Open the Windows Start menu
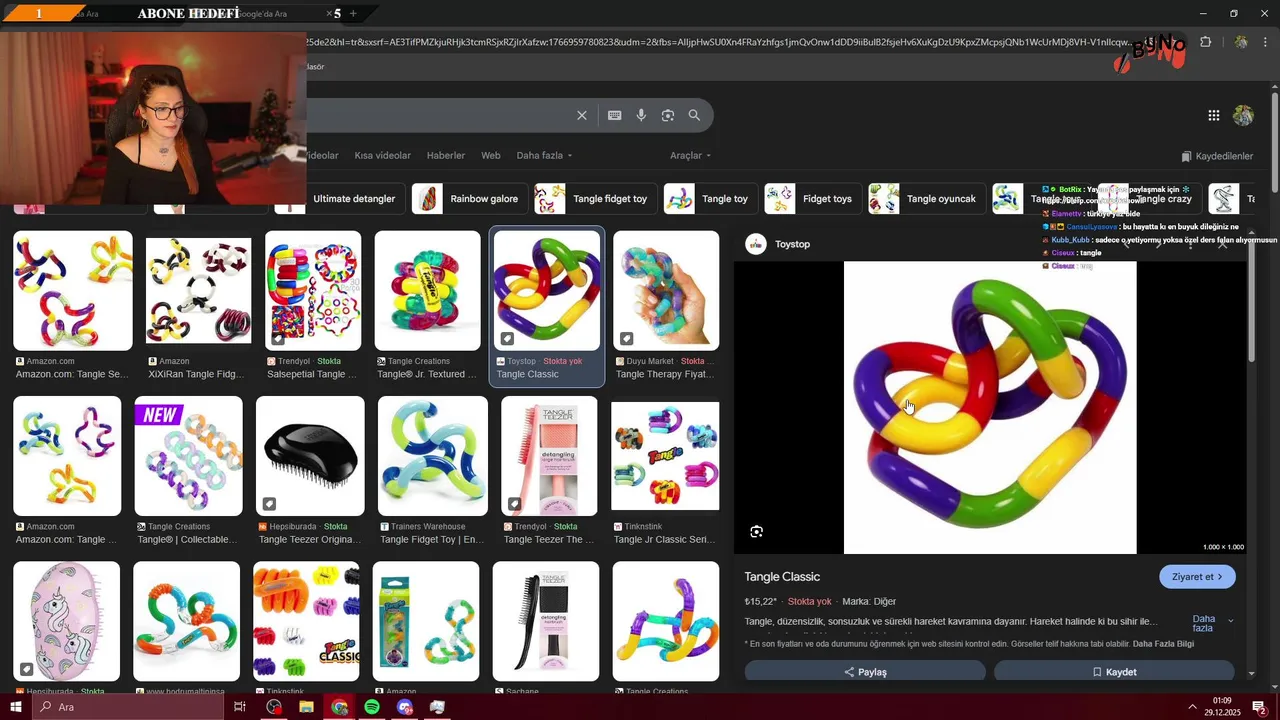 click(x=16, y=707)
